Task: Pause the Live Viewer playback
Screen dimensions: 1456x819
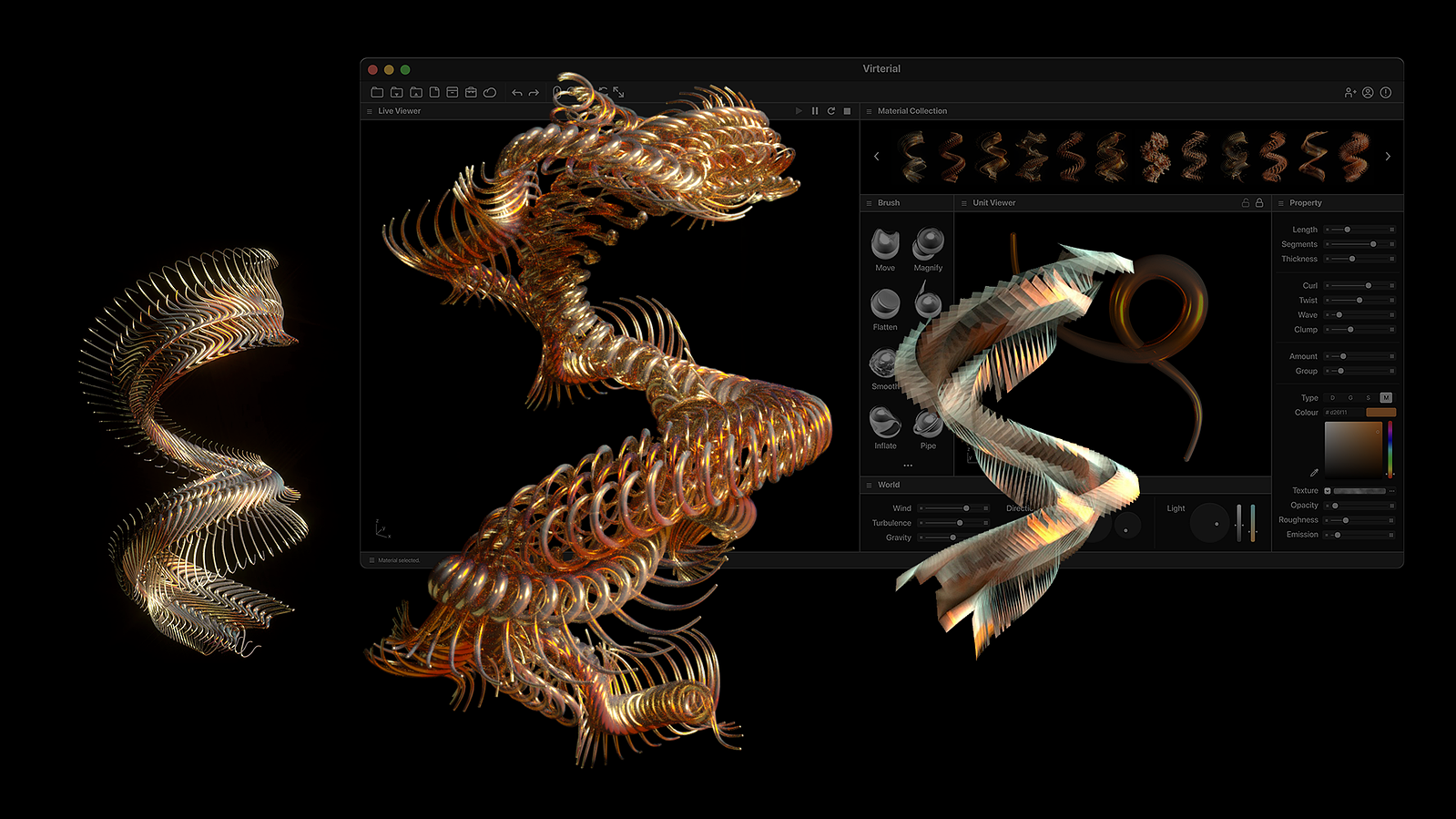Action: point(815,111)
